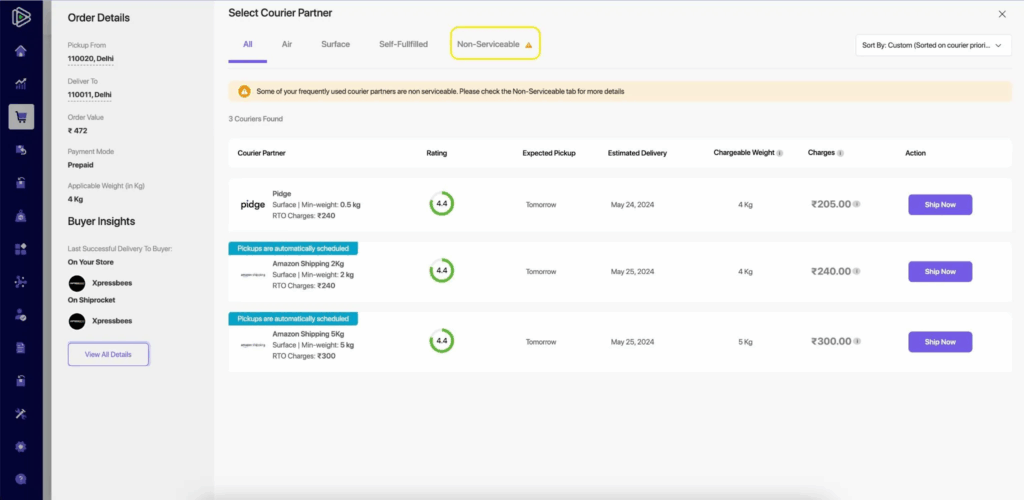
Task: Open the Settings gear icon in the sidebar
Action: (x=21, y=446)
